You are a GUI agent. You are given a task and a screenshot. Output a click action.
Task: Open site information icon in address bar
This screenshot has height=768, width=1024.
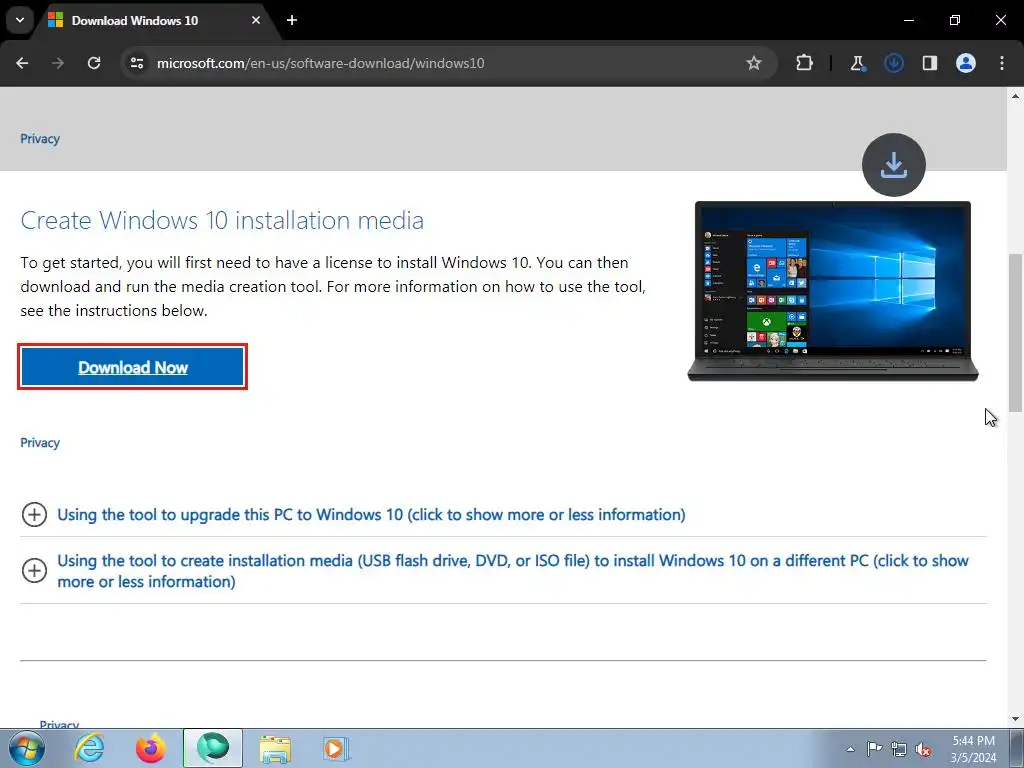pos(136,63)
